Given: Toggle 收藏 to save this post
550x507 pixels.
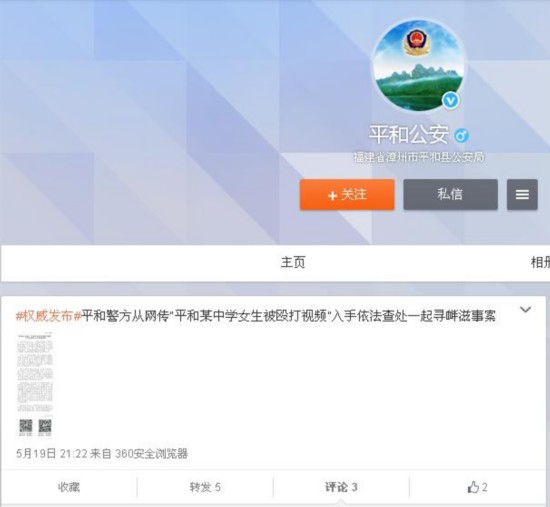Looking at the screenshot, I should click(69, 487).
